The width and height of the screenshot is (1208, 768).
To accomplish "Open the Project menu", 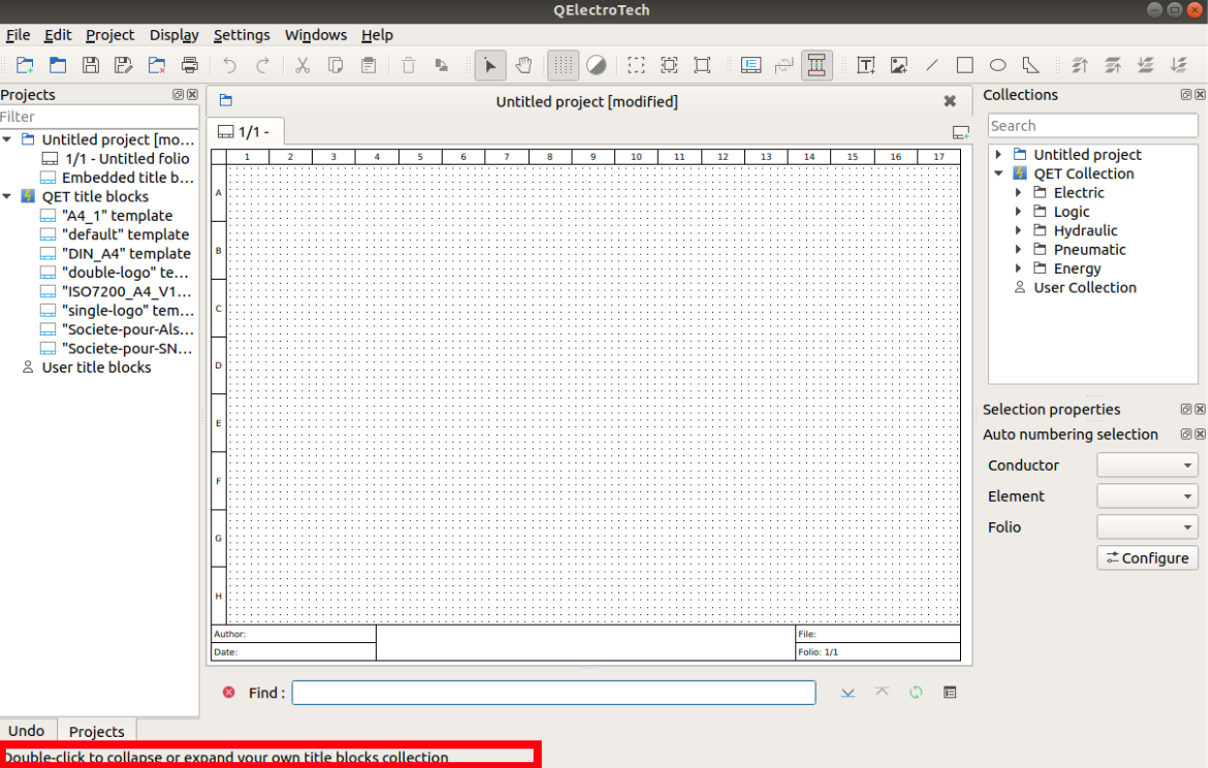I will pyautogui.click(x=110, y=35).
